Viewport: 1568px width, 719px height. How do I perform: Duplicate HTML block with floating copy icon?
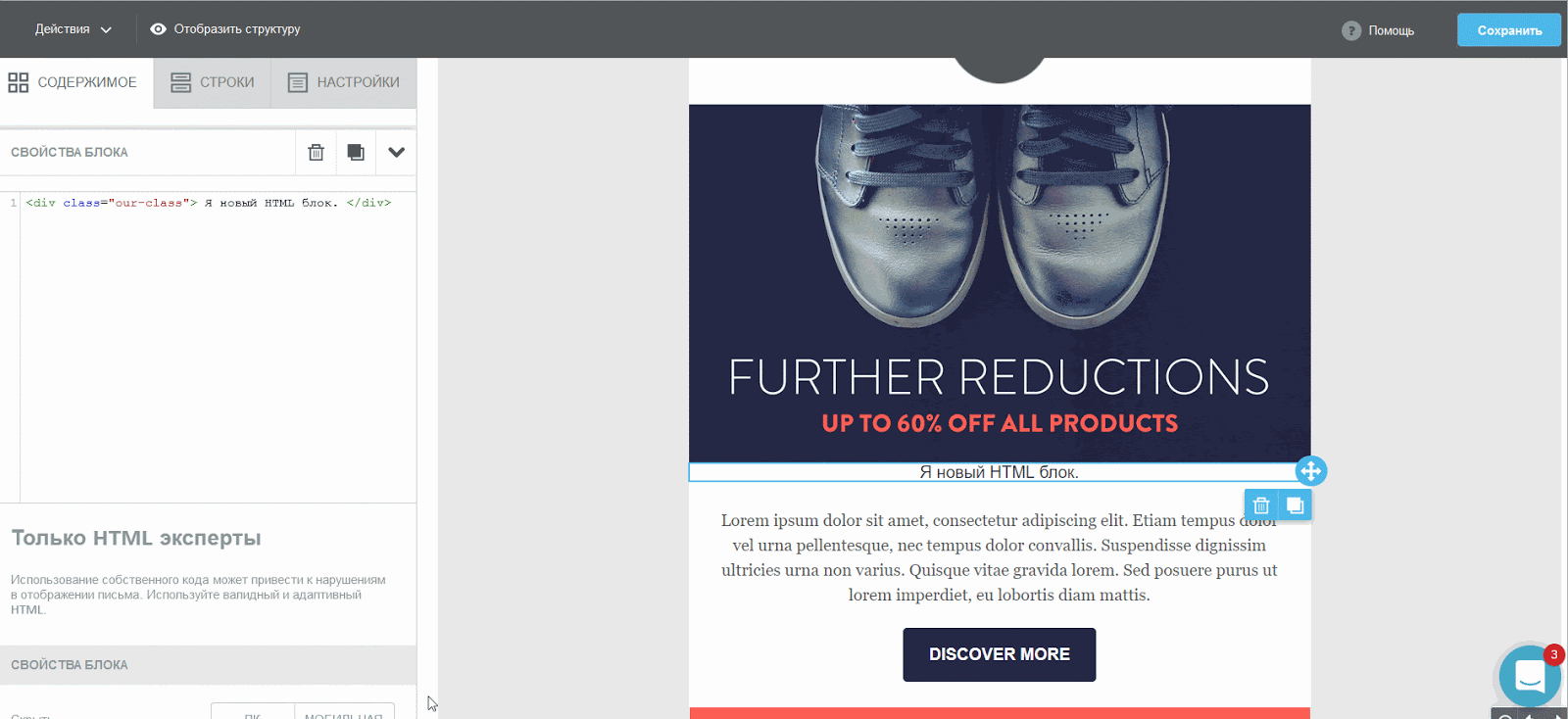click(1295, 505)
